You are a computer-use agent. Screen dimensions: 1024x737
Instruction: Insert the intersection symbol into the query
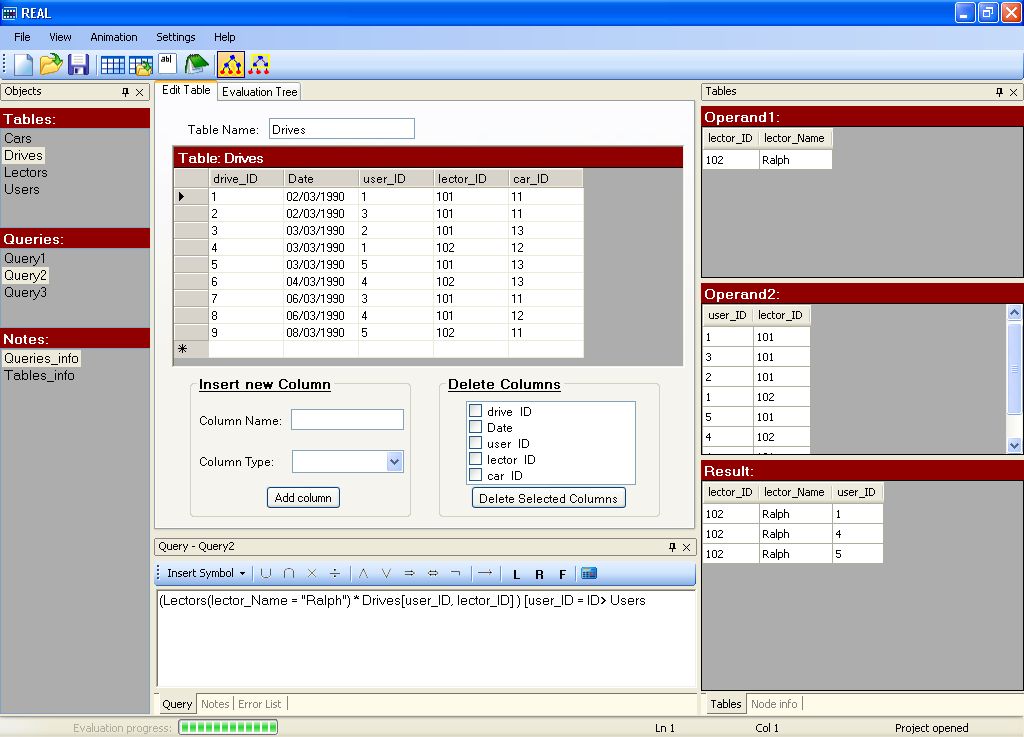pyautogui.click(x=289, y=573)
